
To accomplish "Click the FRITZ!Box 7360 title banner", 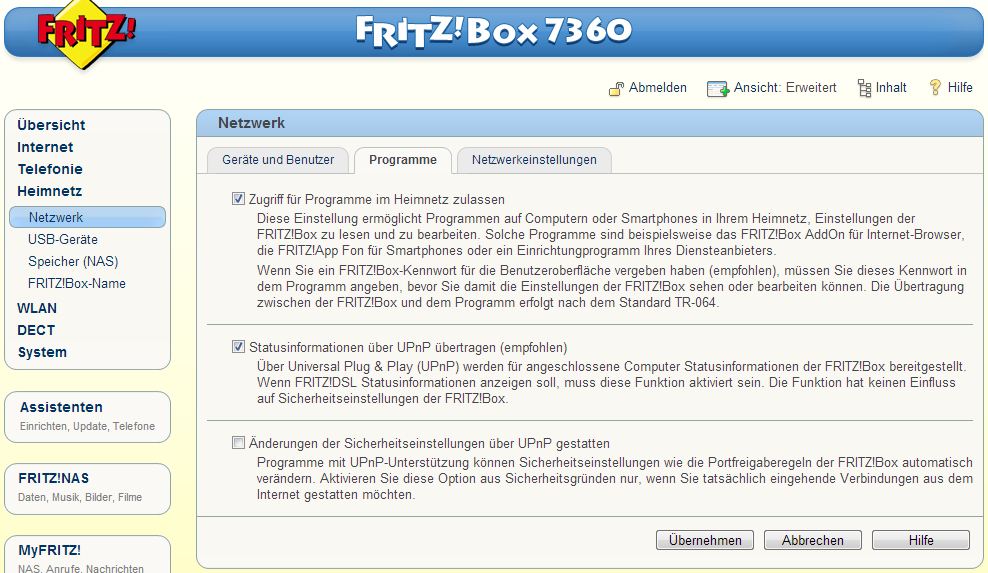I will pyautogui.click(x=493, y=30).
